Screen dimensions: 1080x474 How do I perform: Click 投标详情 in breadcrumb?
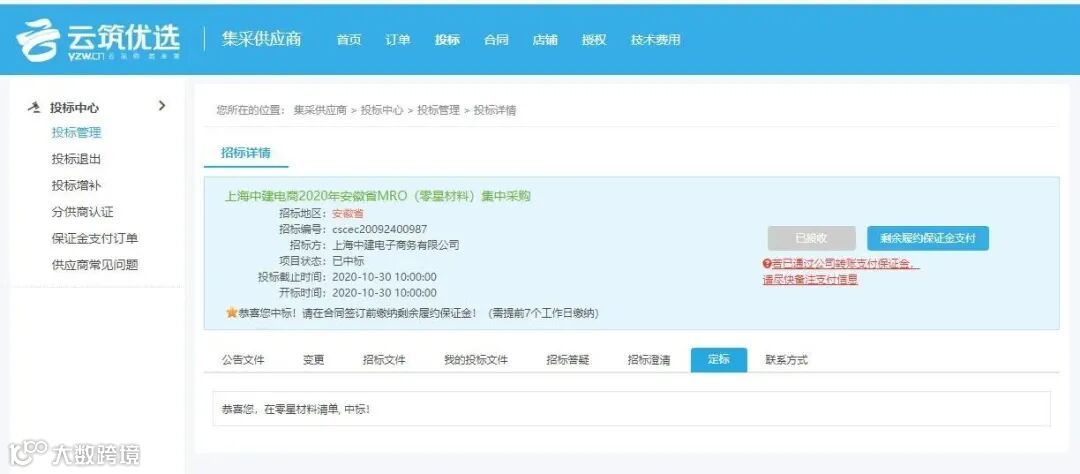(495, 110)
